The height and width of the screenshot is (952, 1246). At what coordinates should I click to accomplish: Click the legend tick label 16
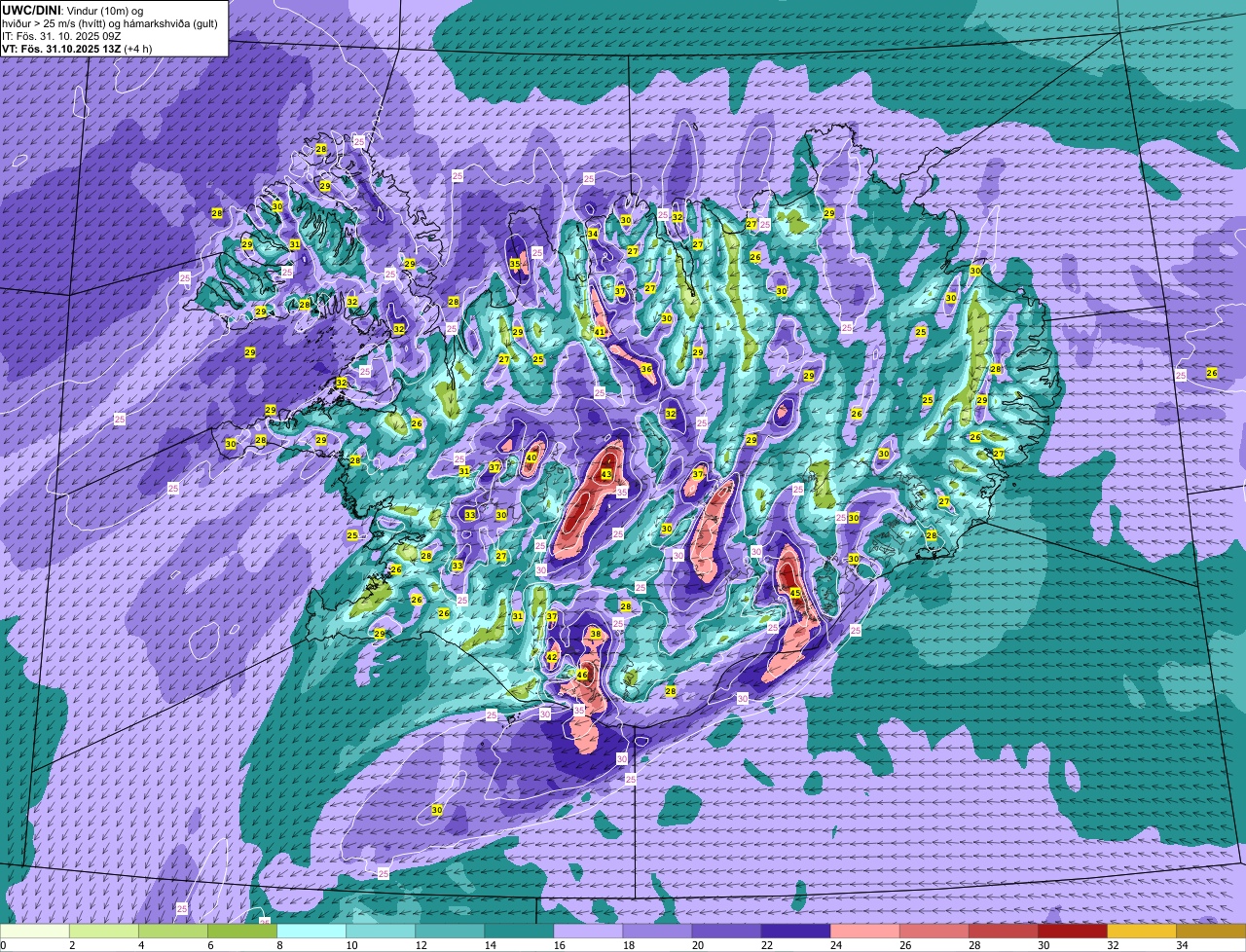pyautogui.click(x=558, y=945)
